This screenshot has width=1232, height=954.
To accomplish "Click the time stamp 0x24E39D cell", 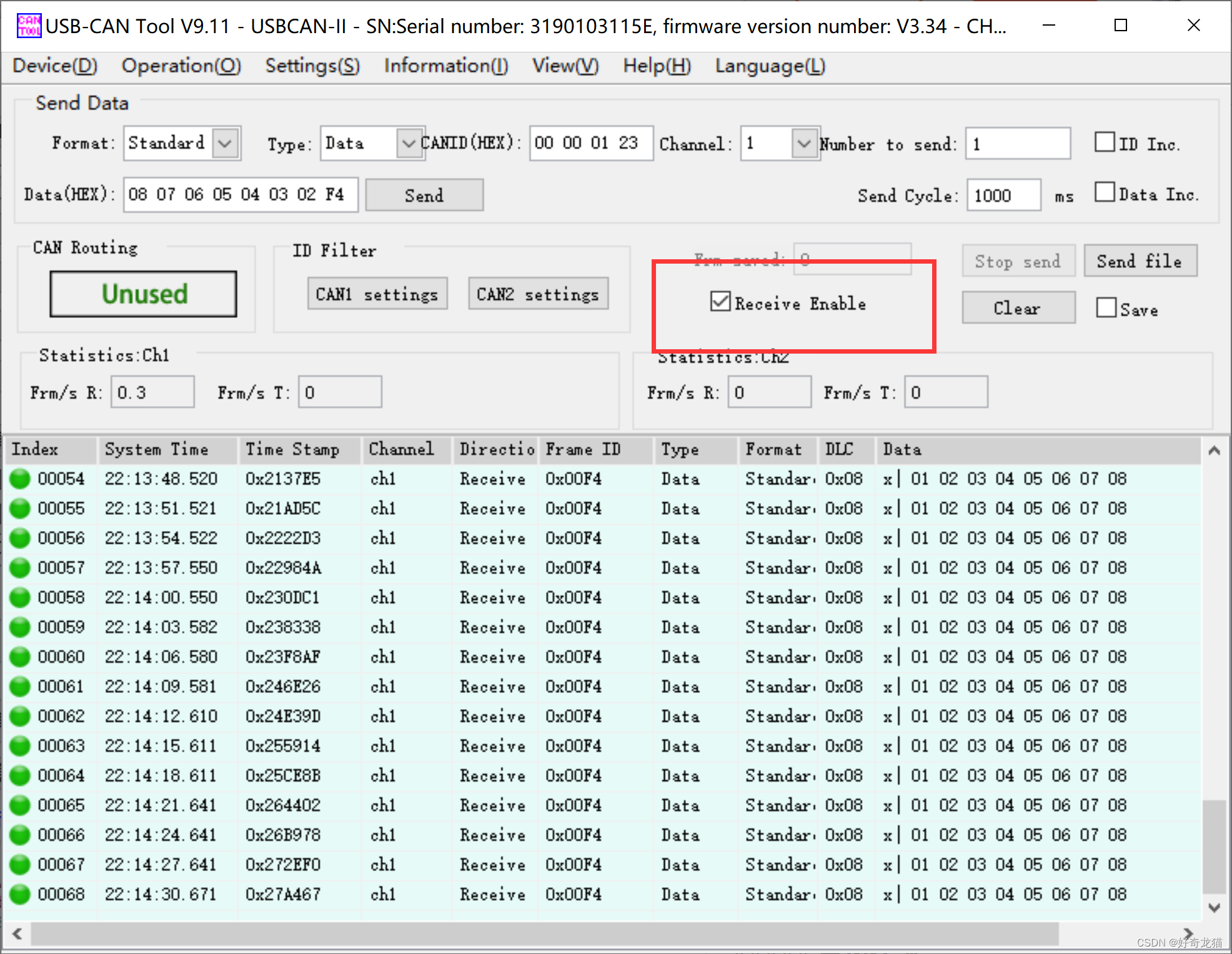I will 283,716.
